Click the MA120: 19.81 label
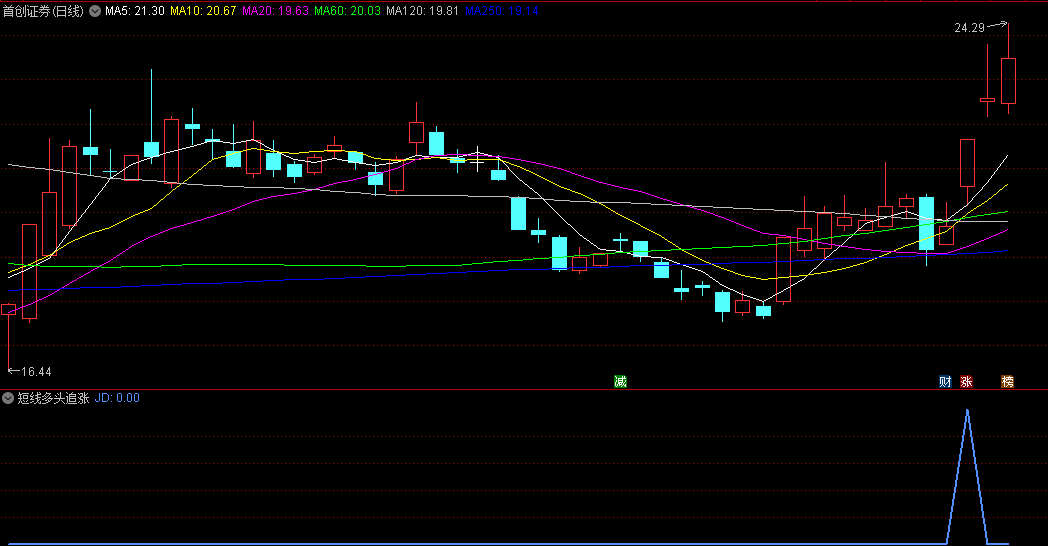1048x546 pixels. (x=422, y=11)
